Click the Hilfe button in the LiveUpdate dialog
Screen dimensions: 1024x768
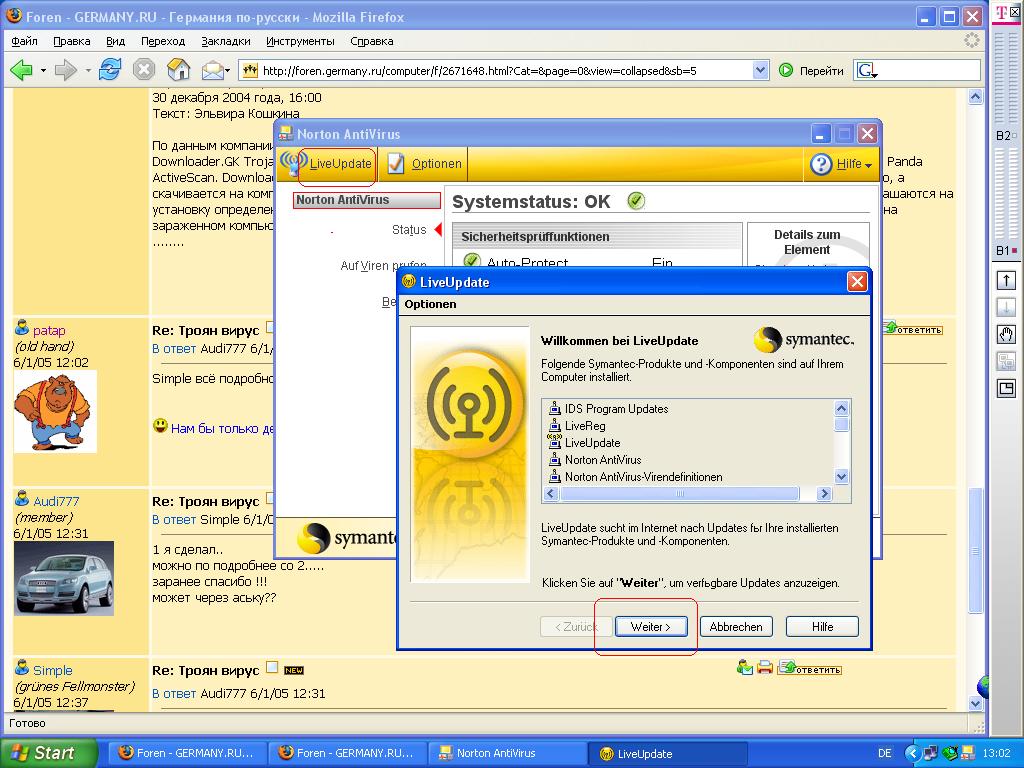click(822, 627)
